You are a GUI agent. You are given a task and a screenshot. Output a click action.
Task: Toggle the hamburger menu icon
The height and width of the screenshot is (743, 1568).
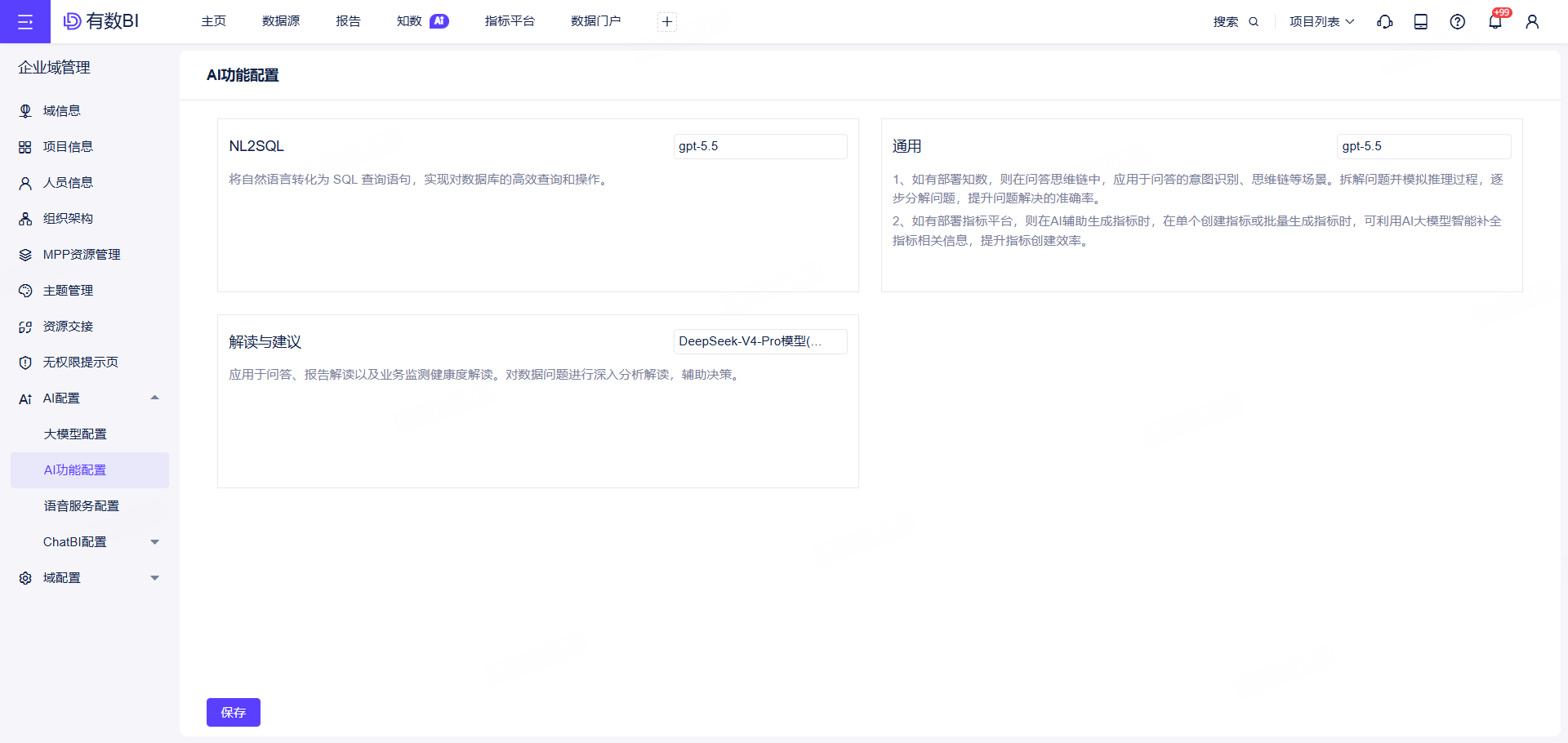pyautogui.click(x=25, y=22)
